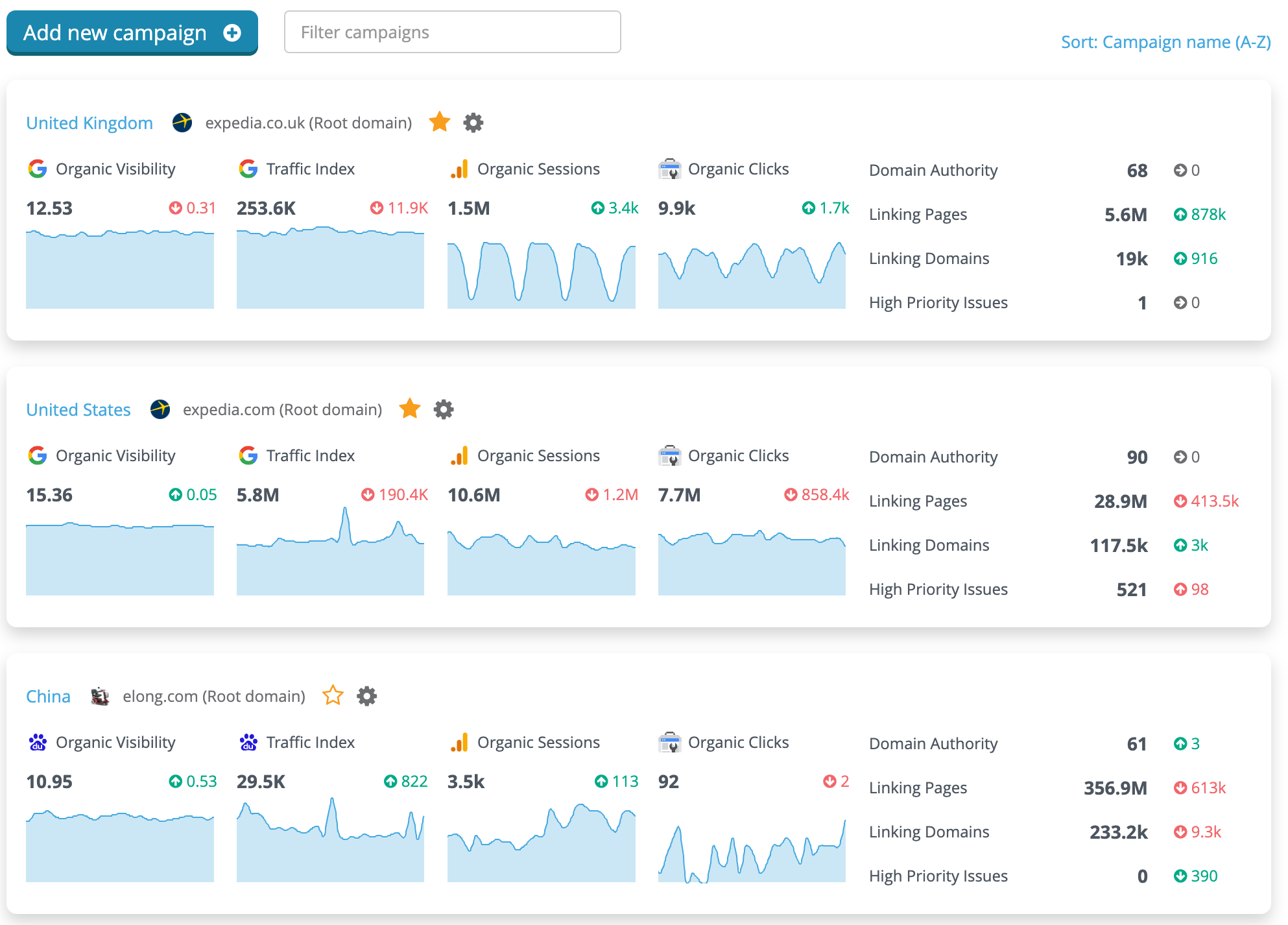Viewport: 1288px width, 925px height.
Task: Click the Baidu icon beside China's Organic Visibility
Action: point(38,742)
